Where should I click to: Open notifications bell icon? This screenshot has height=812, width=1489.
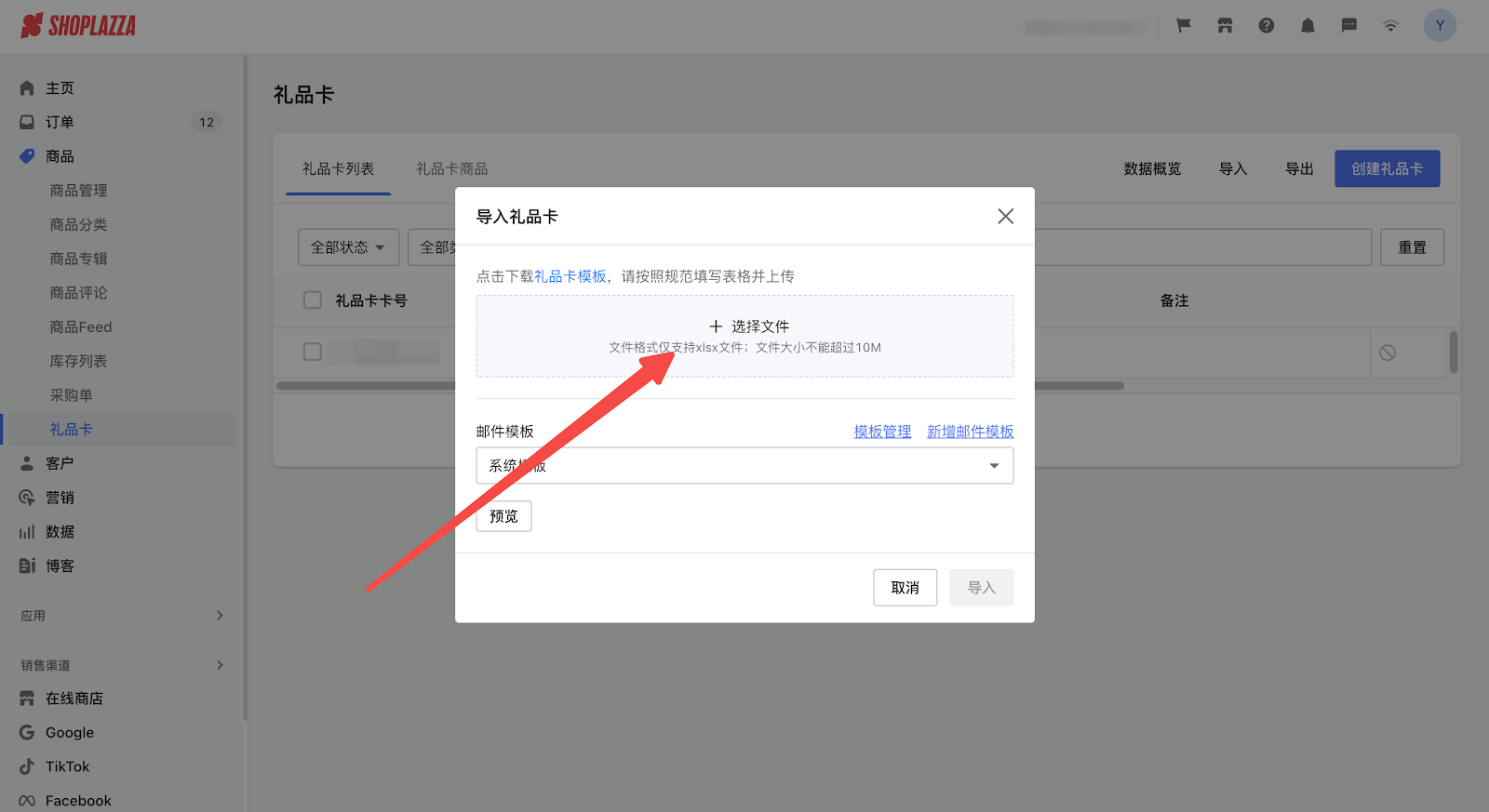coord(1308,26)
